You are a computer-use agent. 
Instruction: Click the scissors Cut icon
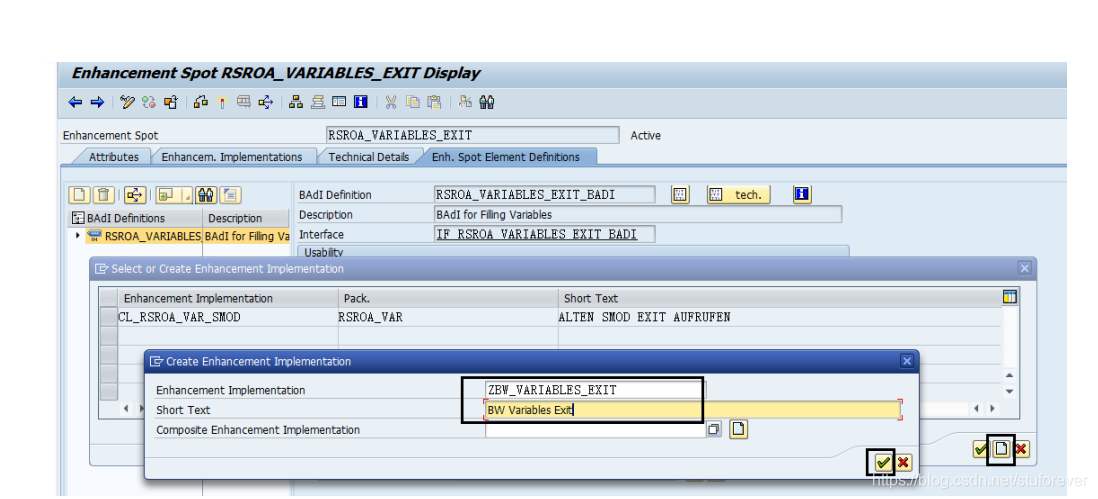[391, 103]
